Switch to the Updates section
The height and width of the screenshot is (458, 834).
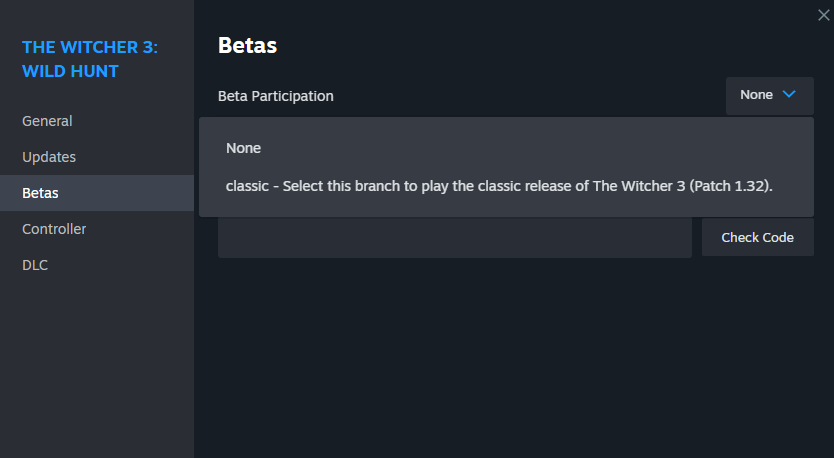tap(49, 157)
